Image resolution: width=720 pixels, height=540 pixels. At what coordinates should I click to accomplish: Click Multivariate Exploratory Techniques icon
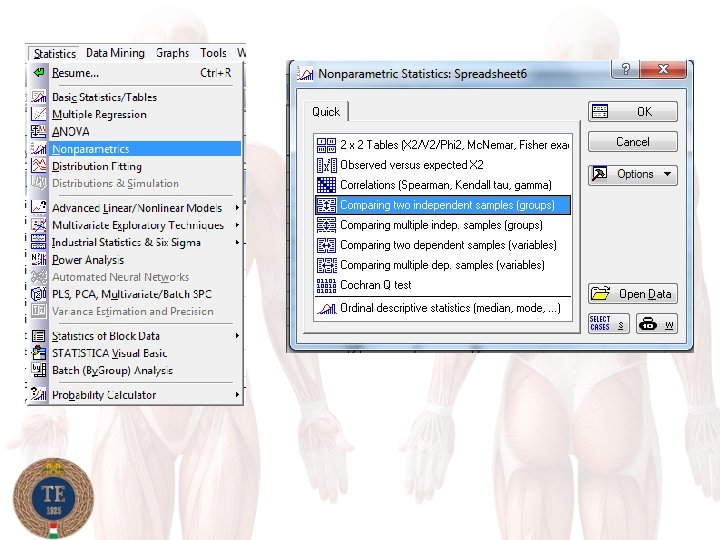tap(39, 225)
